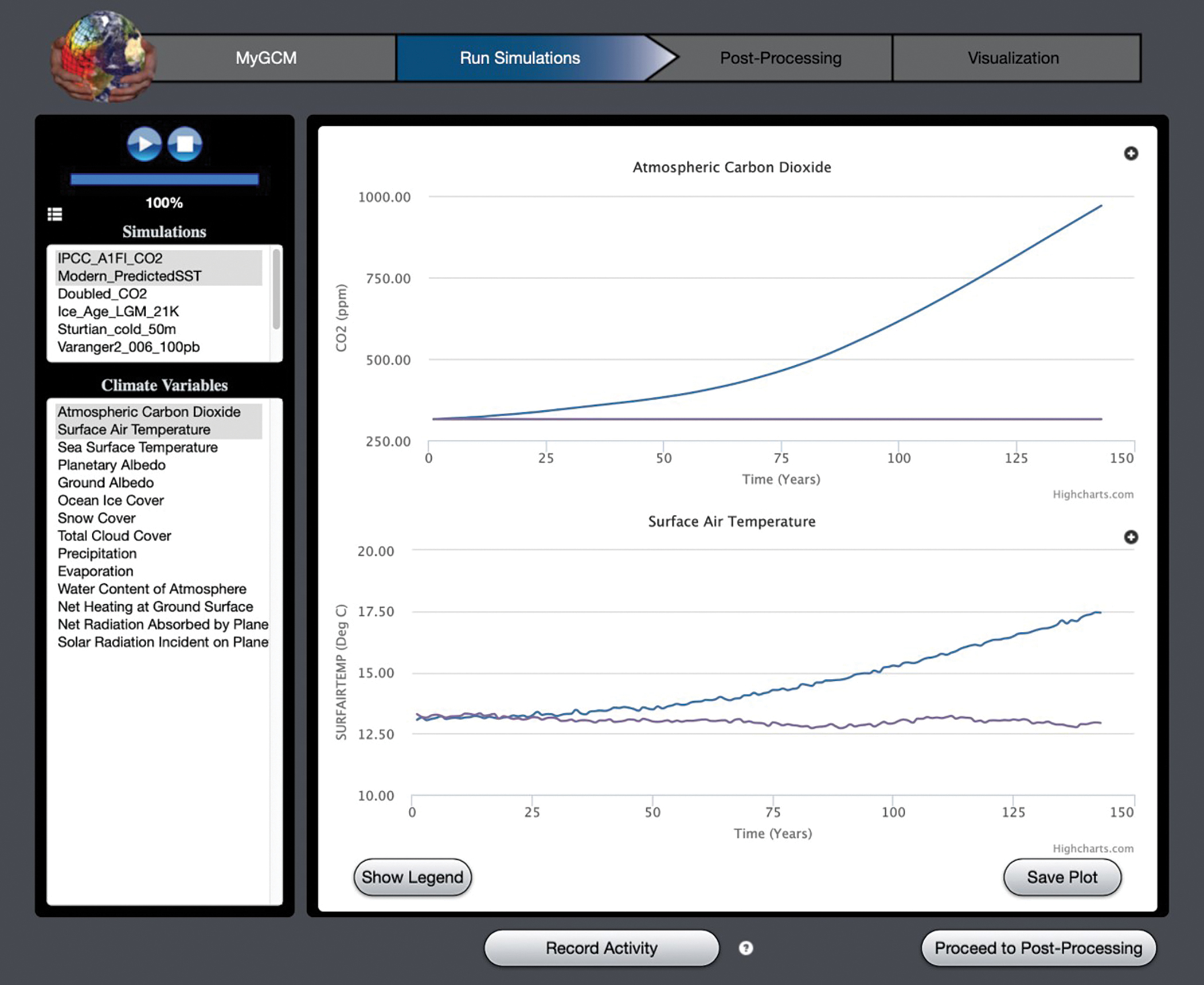Select Atmospheric Carbon Dioxide variable
Image resolution: width=1204 pixels, height=985 pixels.
pyautogui.click(x=159, y=412)
